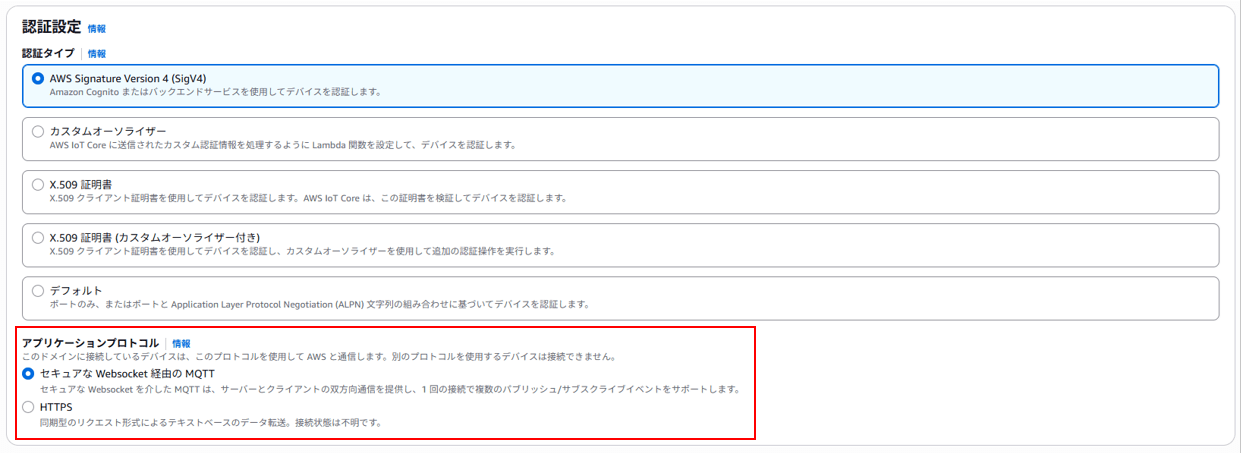The width and height of the screenshot is (1241, 453).
Task: Click the Lambda 関数 description under カスタムオーソライザー
Action: pos(282,145)
